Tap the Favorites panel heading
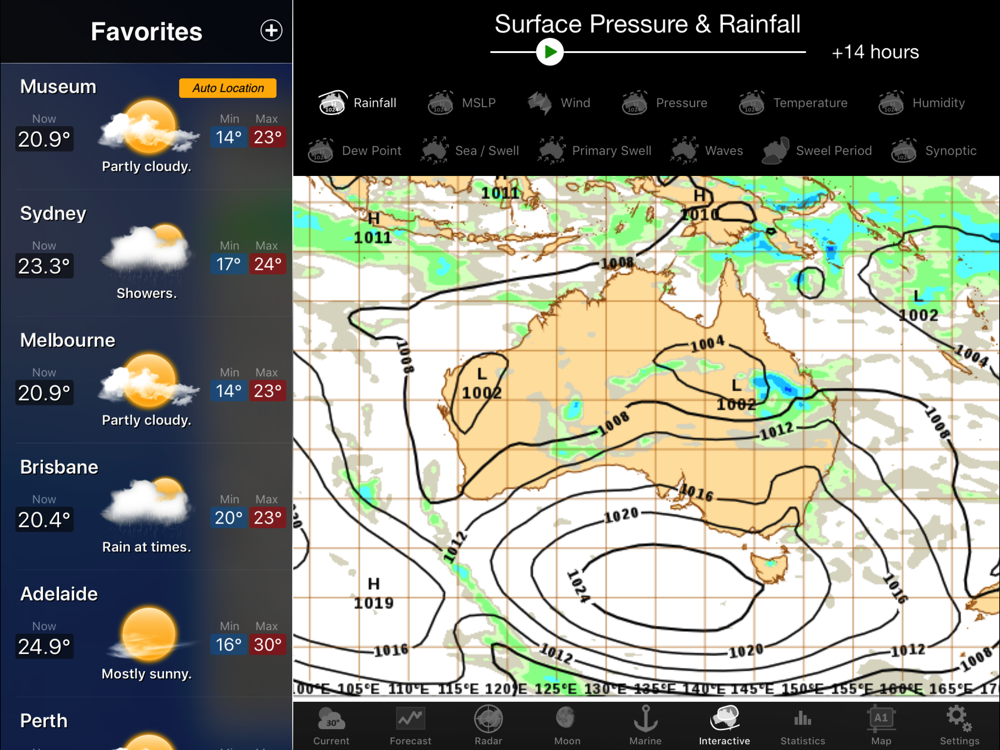The height and width of the screenshot is (750, 1000). (146, 31)
